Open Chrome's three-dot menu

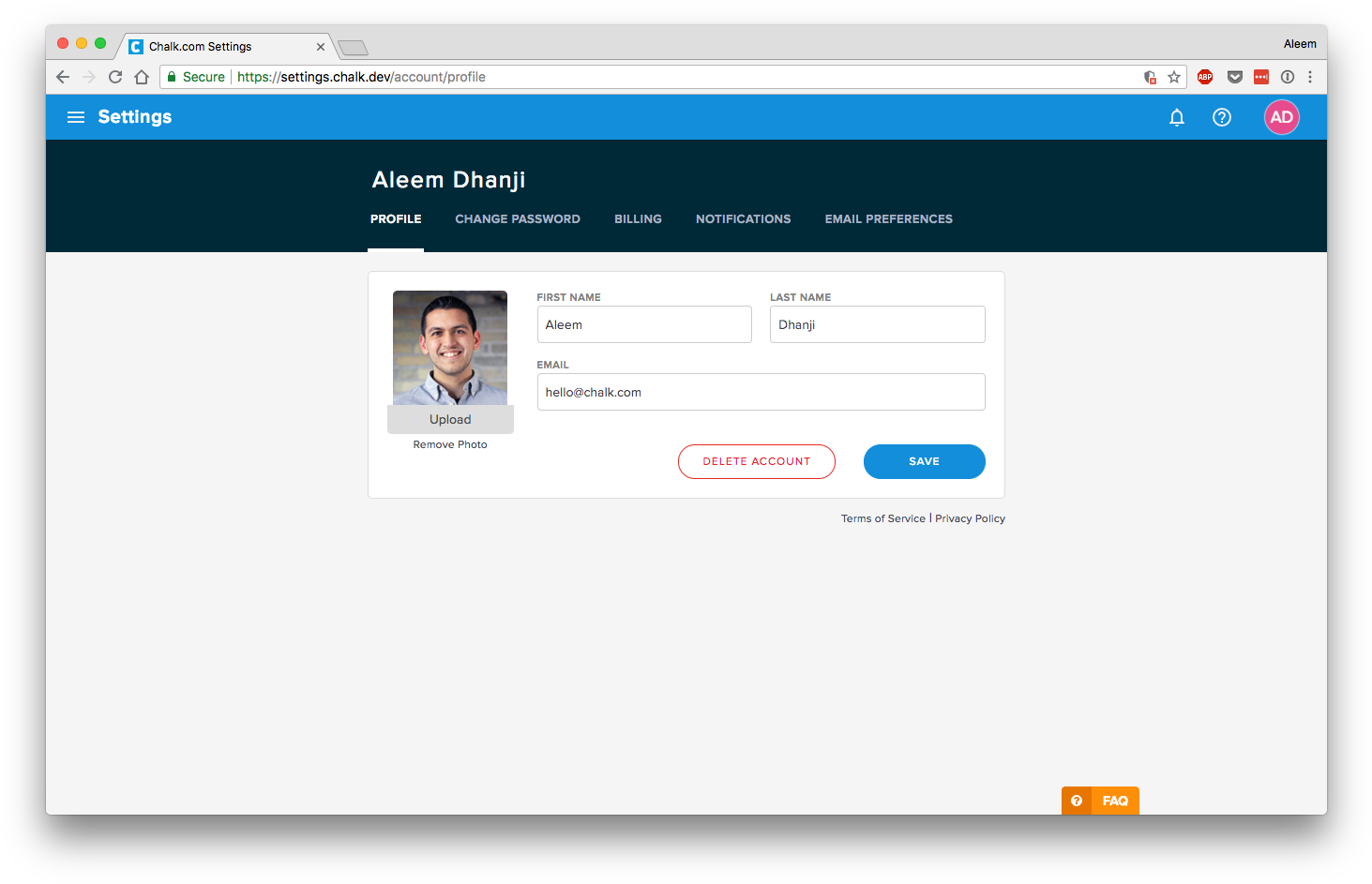pyautogui.click(x=1310, y=77)
